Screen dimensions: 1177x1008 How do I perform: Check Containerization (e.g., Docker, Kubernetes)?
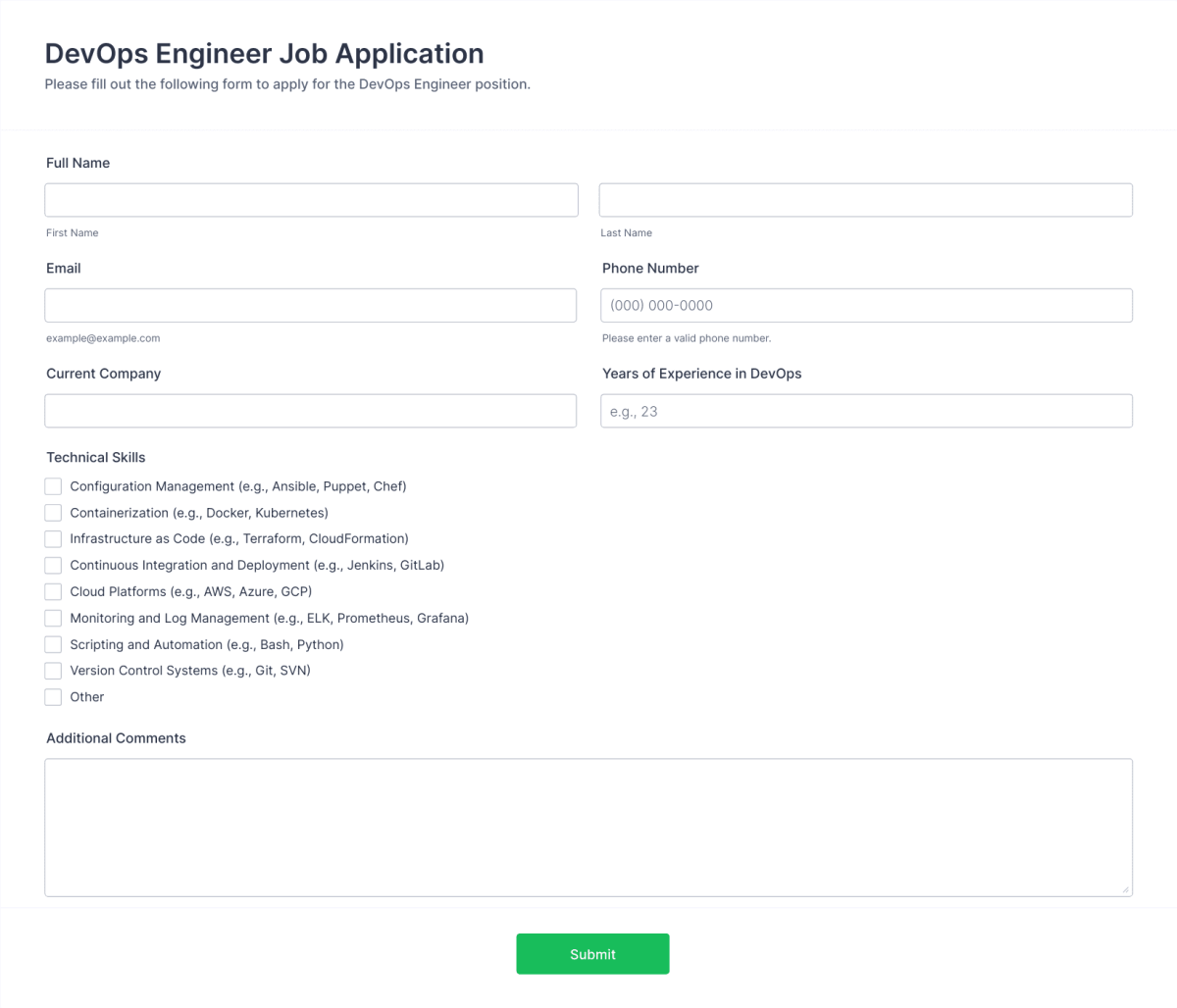click(x=53, y=513)
